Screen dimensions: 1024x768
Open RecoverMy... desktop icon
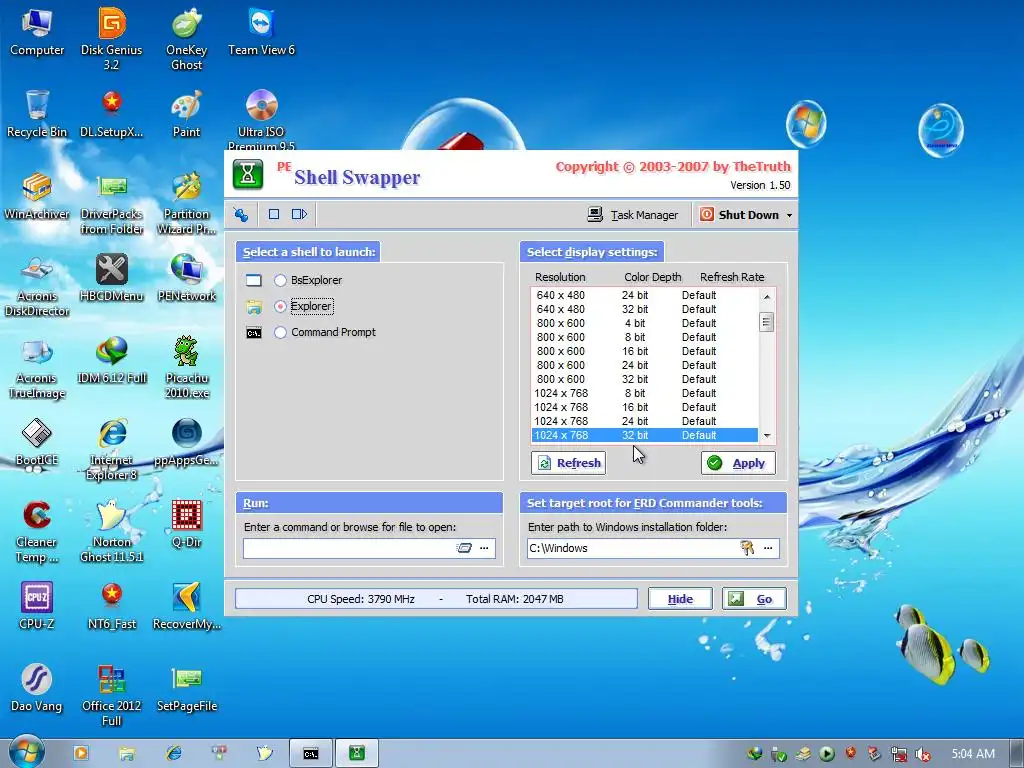pyautogui.click(x=186, y=606)
